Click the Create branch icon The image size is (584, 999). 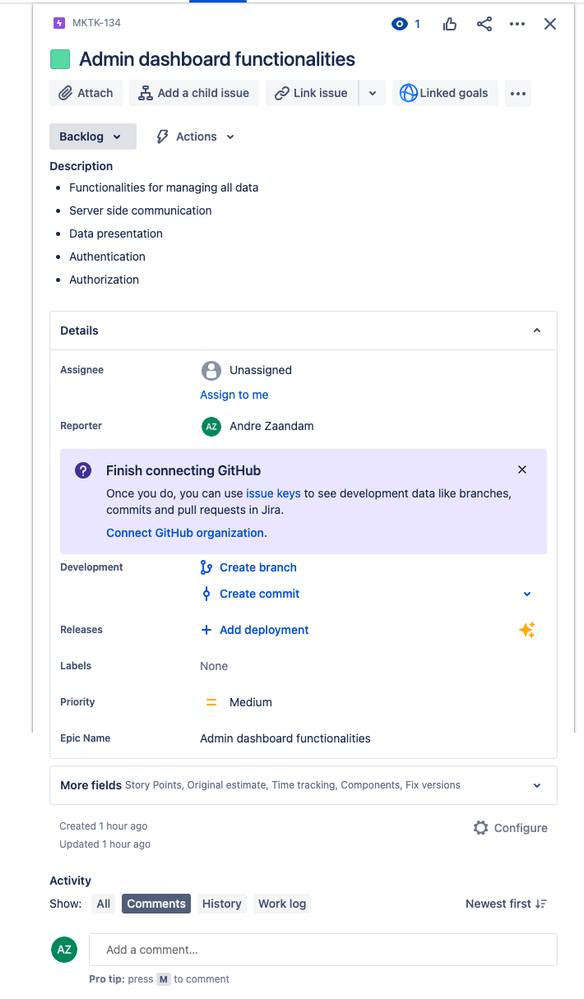click(206, 568)
